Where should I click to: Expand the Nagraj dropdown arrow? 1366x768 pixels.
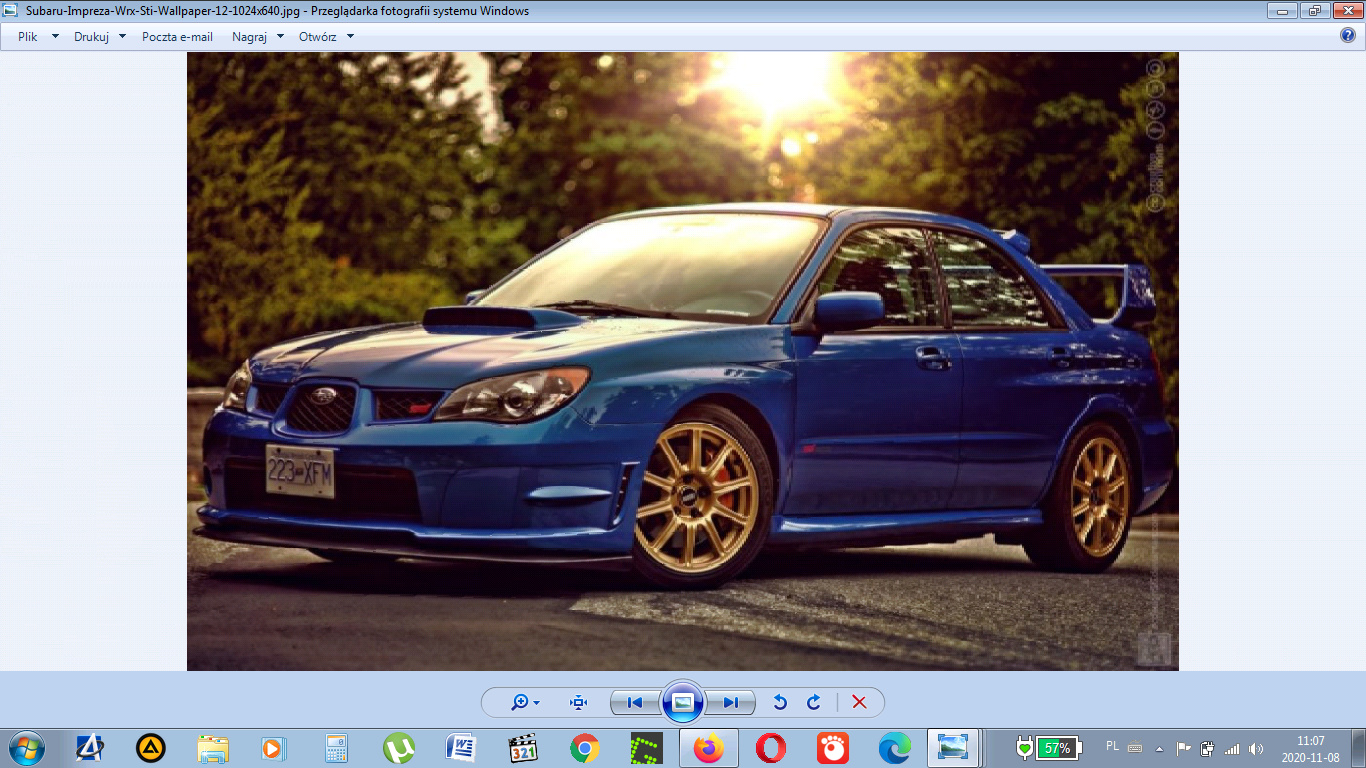point(280,37)
